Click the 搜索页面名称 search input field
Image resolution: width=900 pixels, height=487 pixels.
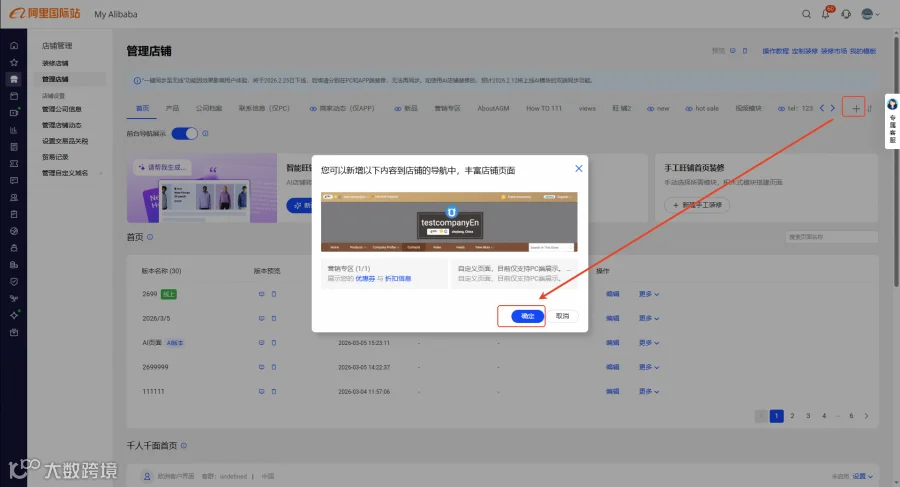pyautogui.click(x=831, y=237)
